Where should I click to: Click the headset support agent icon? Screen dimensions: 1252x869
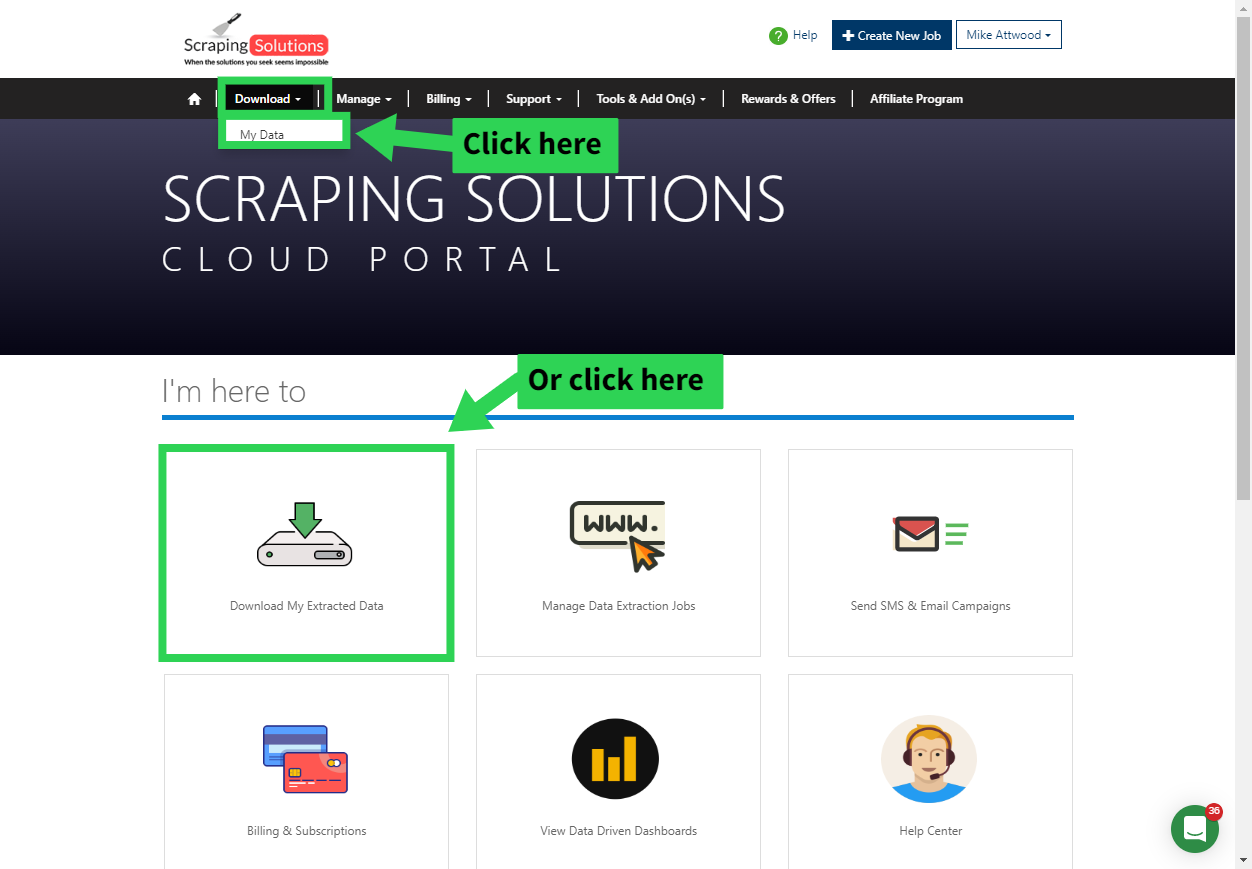tap(929, 759)
